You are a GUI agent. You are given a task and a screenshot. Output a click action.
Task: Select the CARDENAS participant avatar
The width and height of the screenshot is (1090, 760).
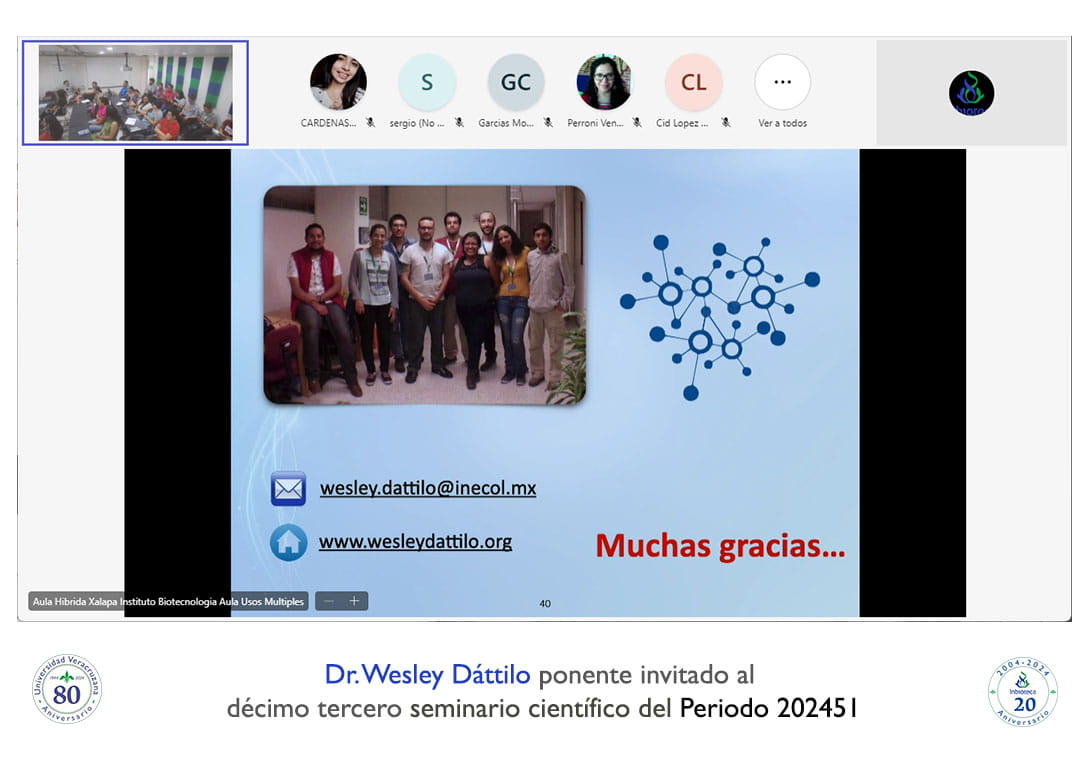tap(338, 82)
